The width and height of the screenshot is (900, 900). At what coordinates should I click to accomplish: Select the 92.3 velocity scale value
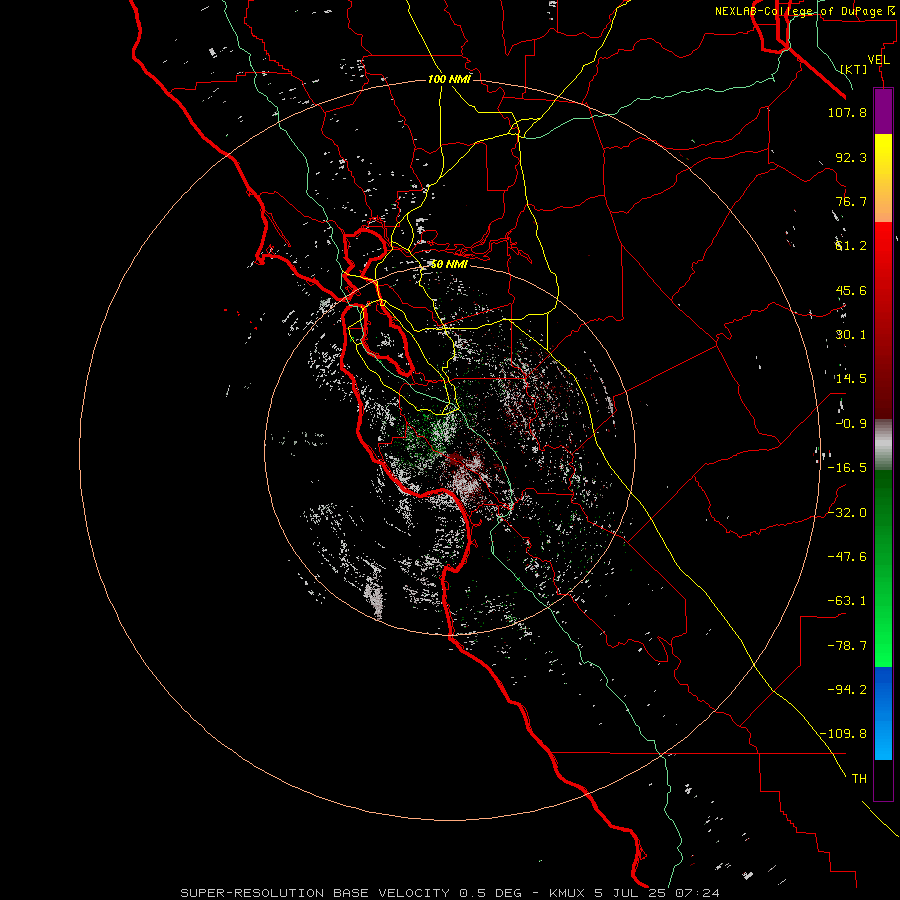click(851, 157)
